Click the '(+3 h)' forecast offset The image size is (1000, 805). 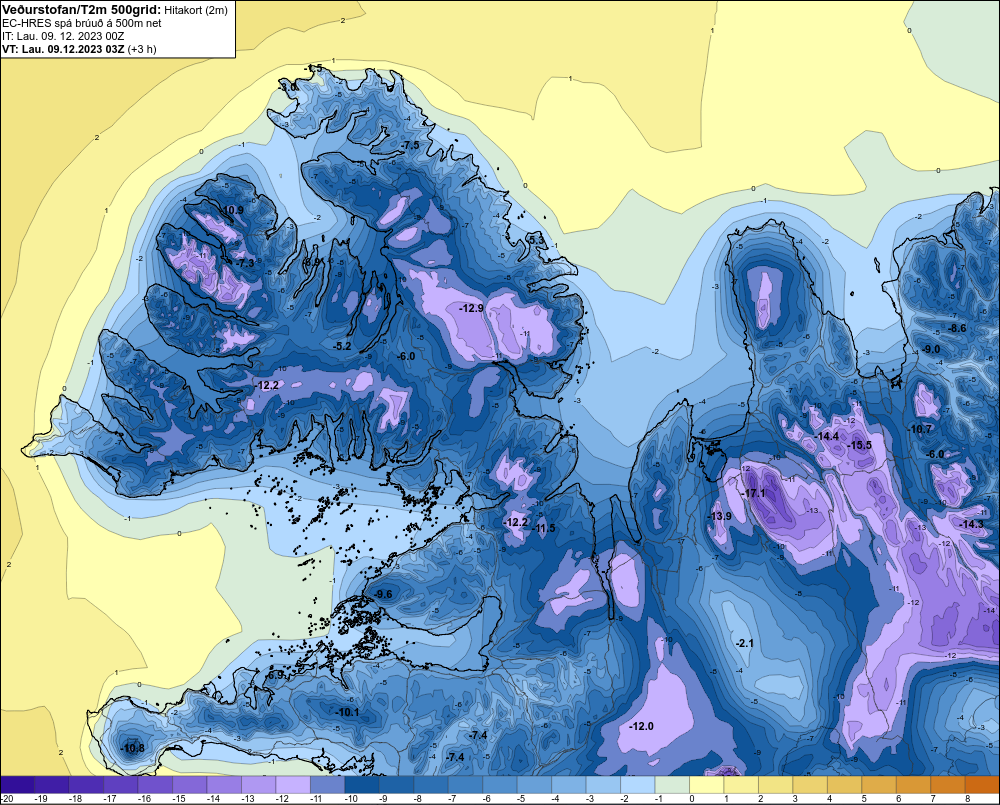point(142,49)
